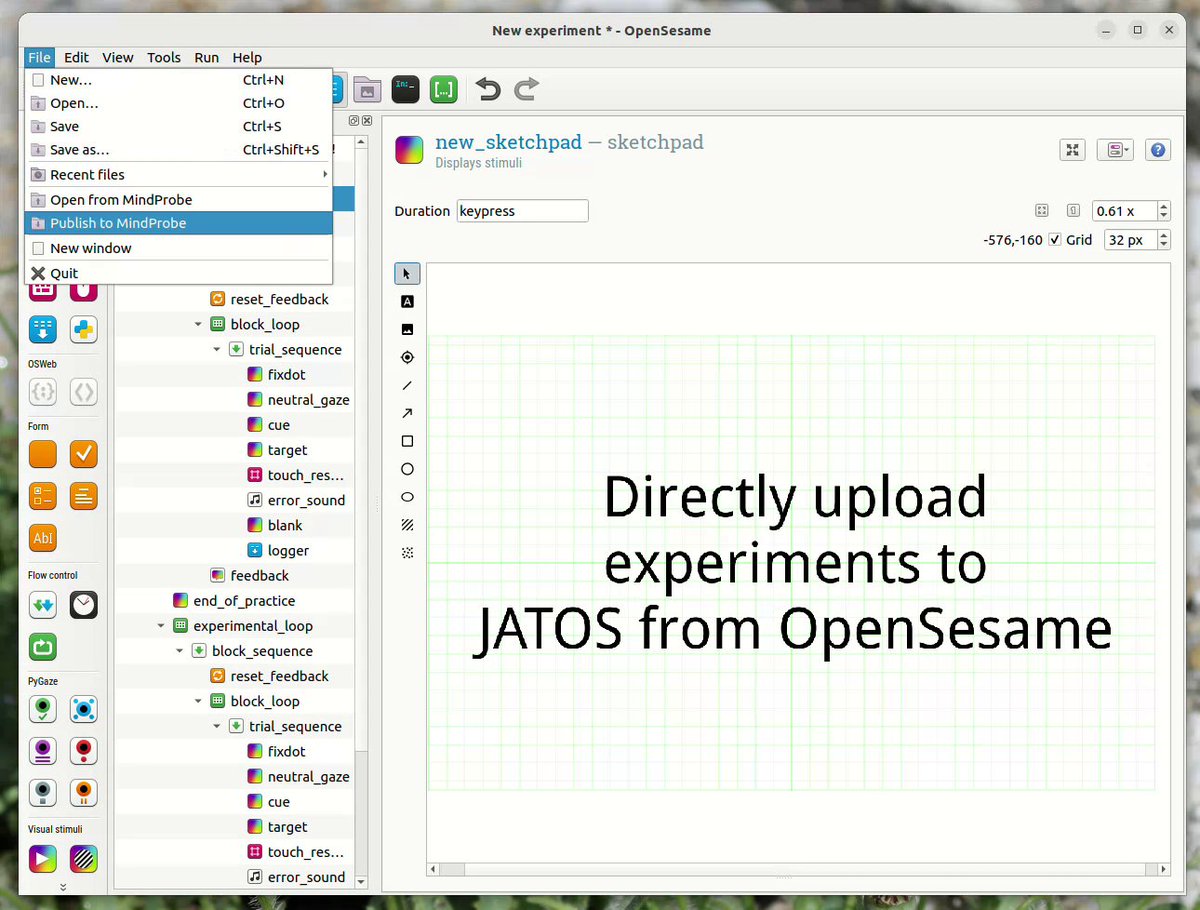
Task: Open the Run menu
Action: click(x=207, y=57)
